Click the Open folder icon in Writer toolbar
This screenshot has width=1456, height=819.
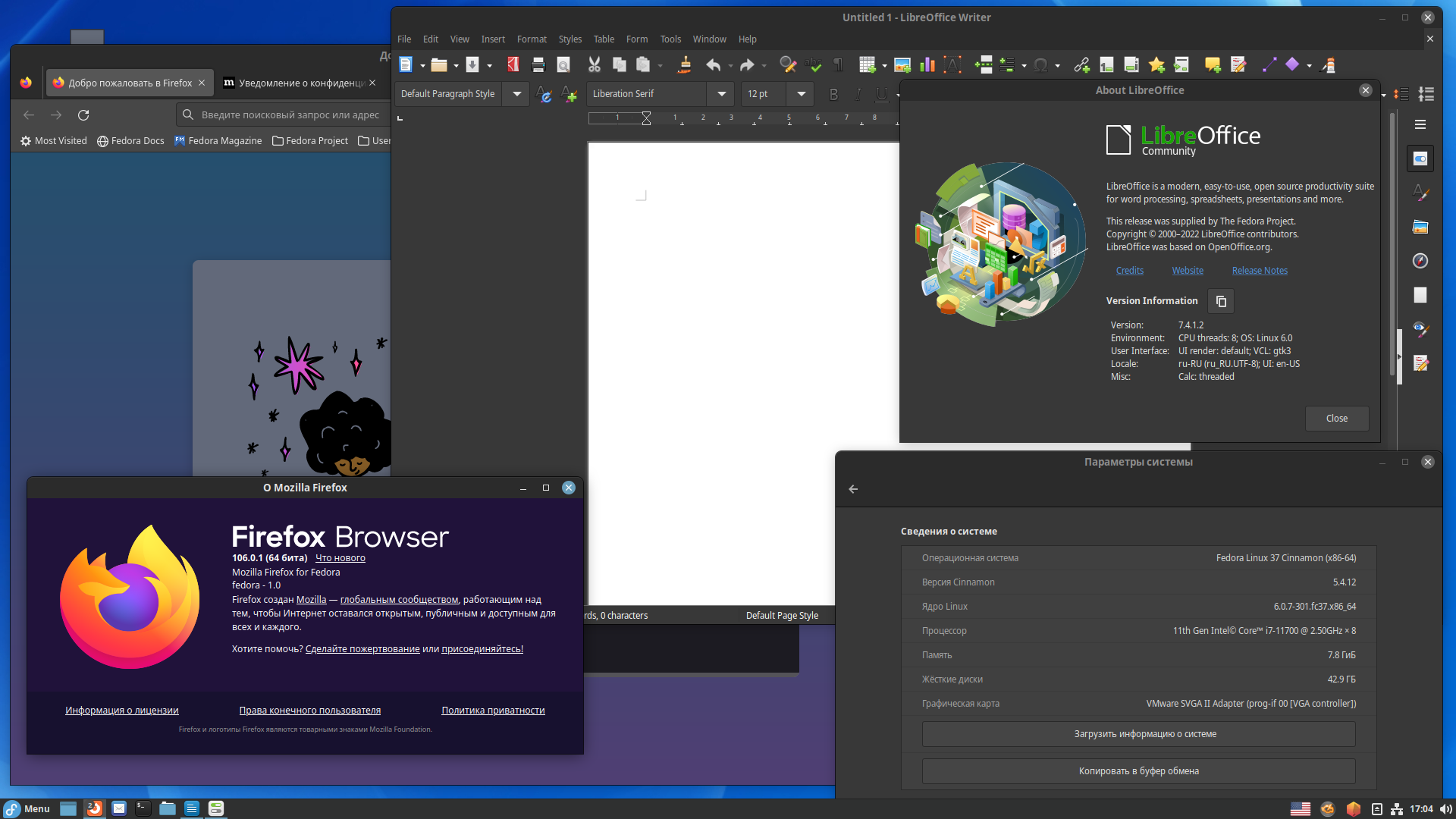tap(438, 65)
